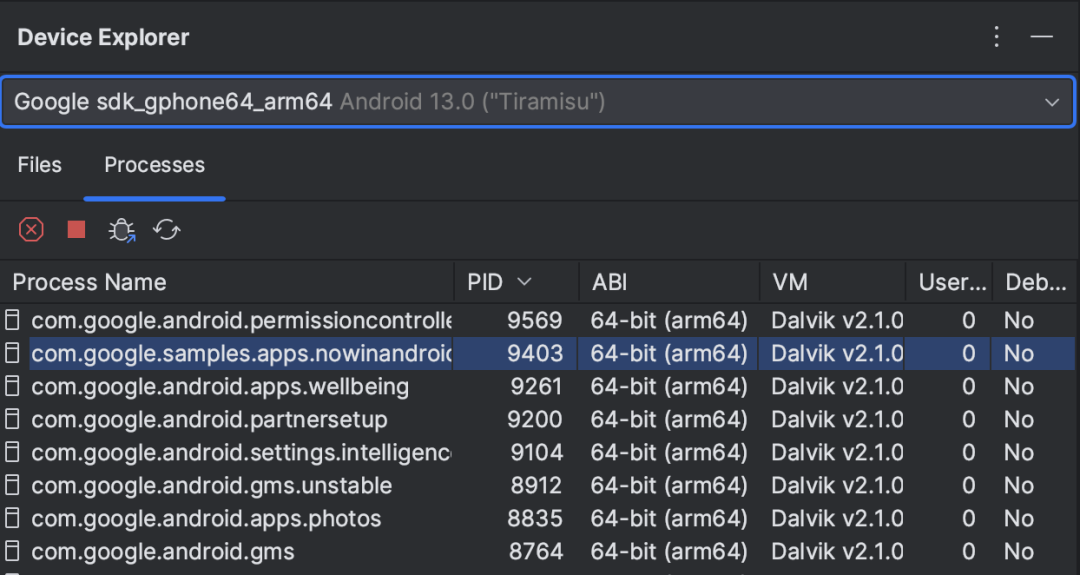The height and width of the screenshot is (575, 1080).
Task: Click Debuggable 'No' in PID 8764 row
Action: point(1019,552)
